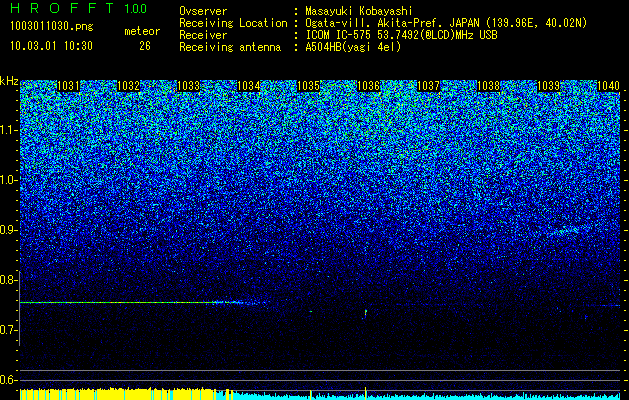
Task: Click the meteor echo blip below the 1036 marker
Action: (365, 313)
